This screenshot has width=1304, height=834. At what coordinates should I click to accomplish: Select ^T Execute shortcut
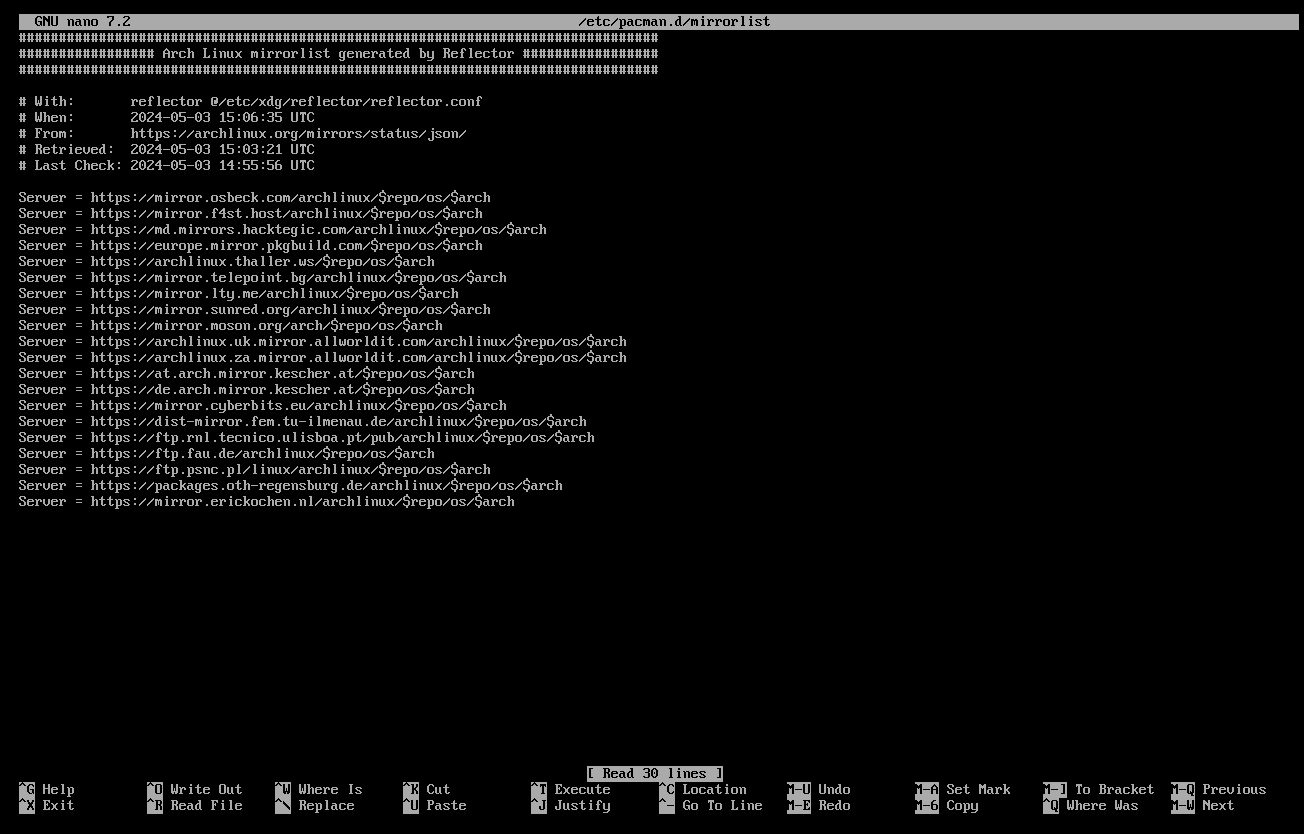[570, 789]
